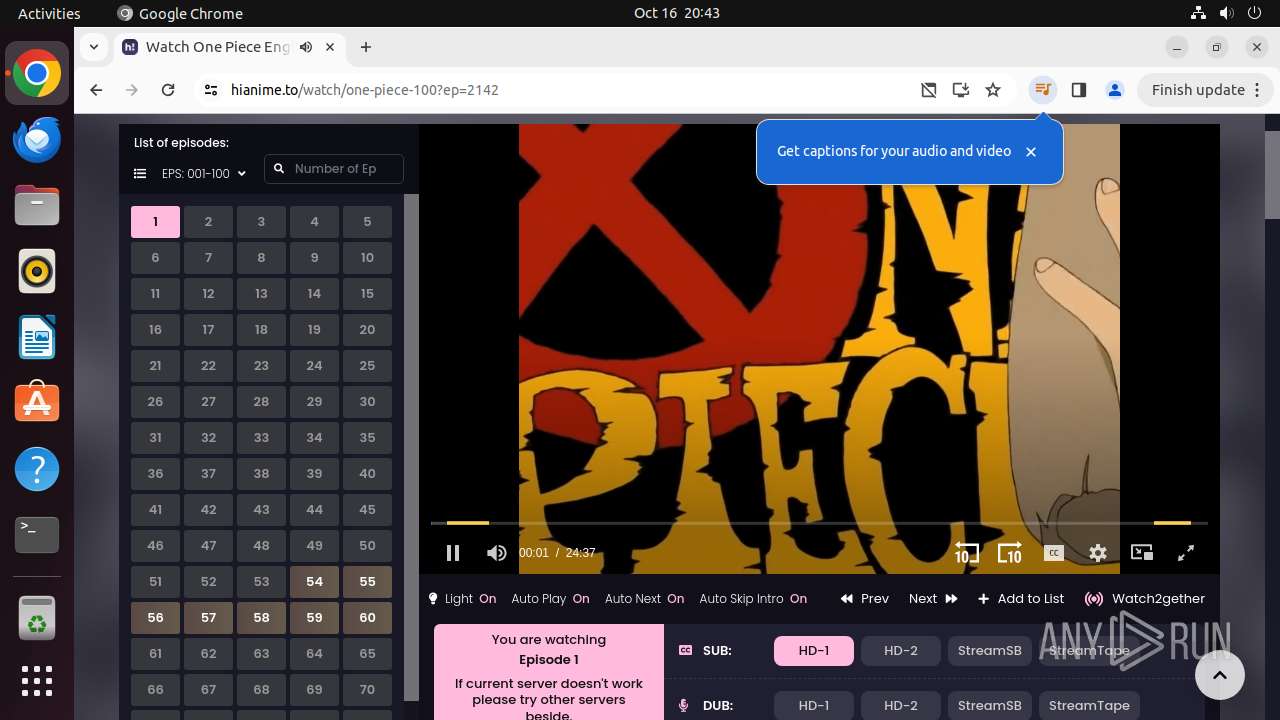Toggle Auto Next setting
This screenshot has height=720, width=1280.
click(x=644, y=599)
